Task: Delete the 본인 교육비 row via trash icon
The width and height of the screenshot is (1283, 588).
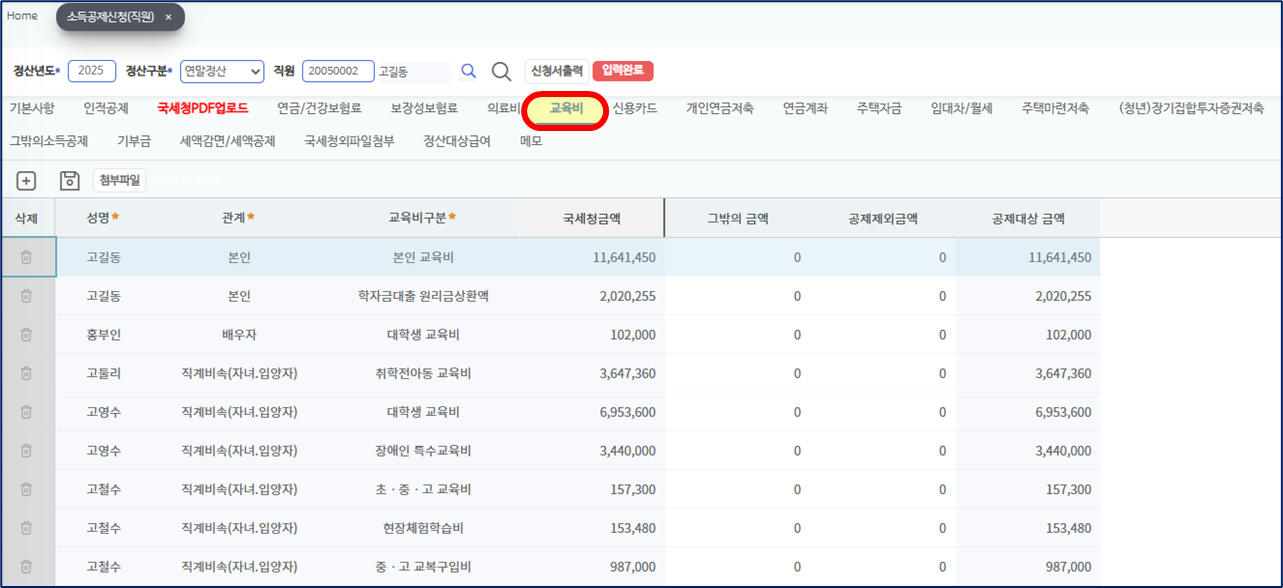Action: (x=26, y=257)
